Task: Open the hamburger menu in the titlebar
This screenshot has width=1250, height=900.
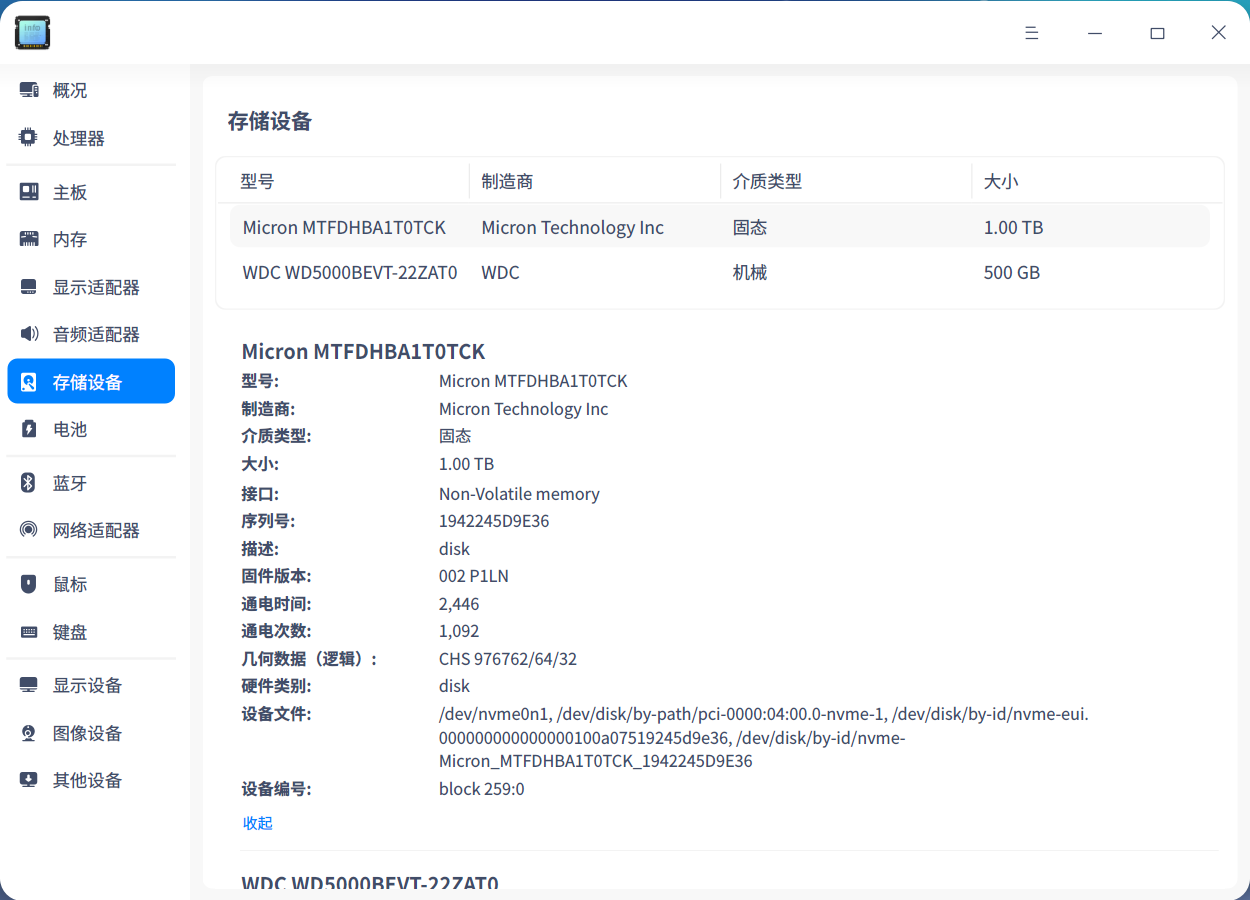Action: click(1031, 32)
